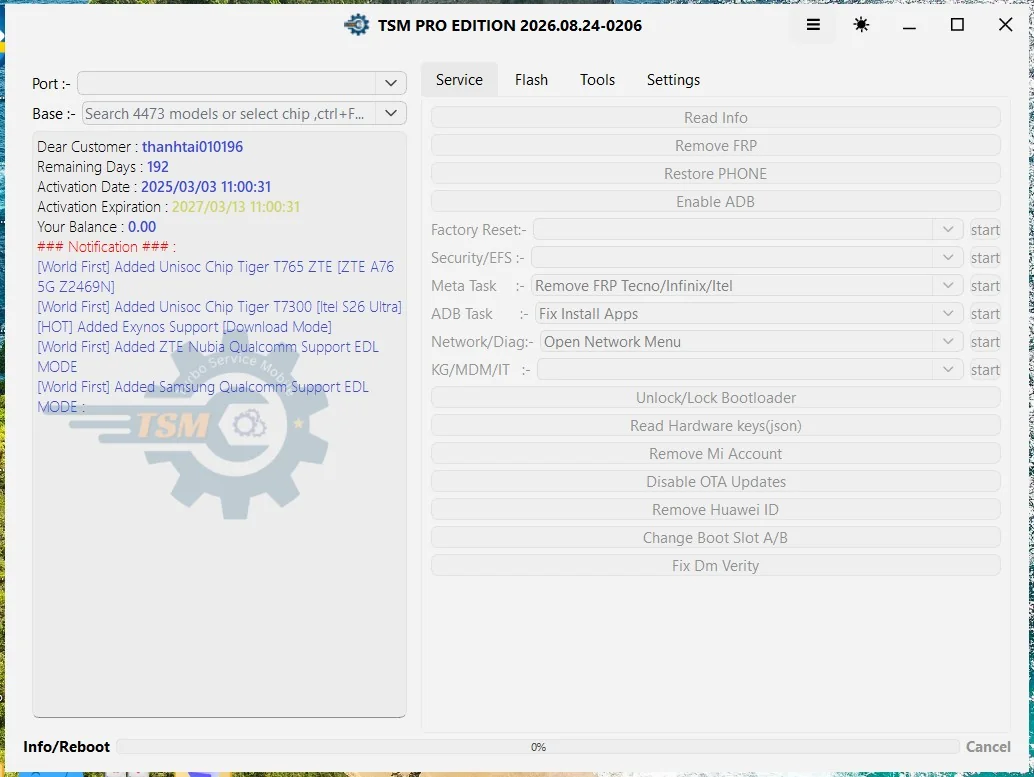Expand the Base model dropdown arrow
Viewport: 1034px width, 777px height.
(x=390, y=113)
